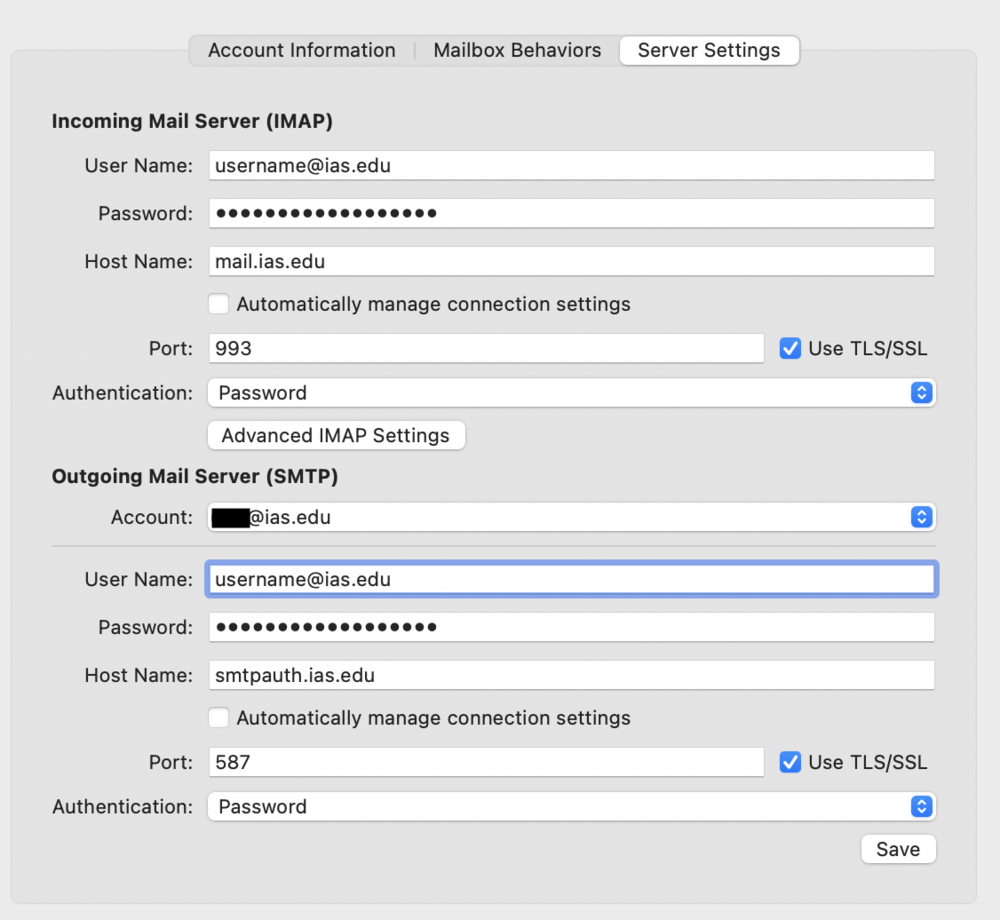Click the port 993 input field
The image size is (1000, 920).
click(x=486, y=348)
